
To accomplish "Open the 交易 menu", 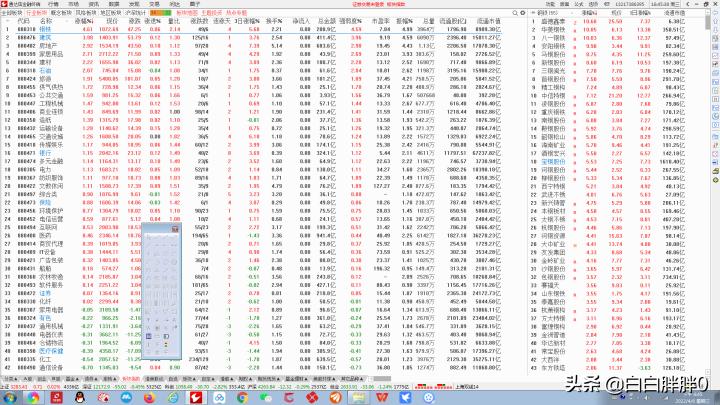I will point(154,4).
